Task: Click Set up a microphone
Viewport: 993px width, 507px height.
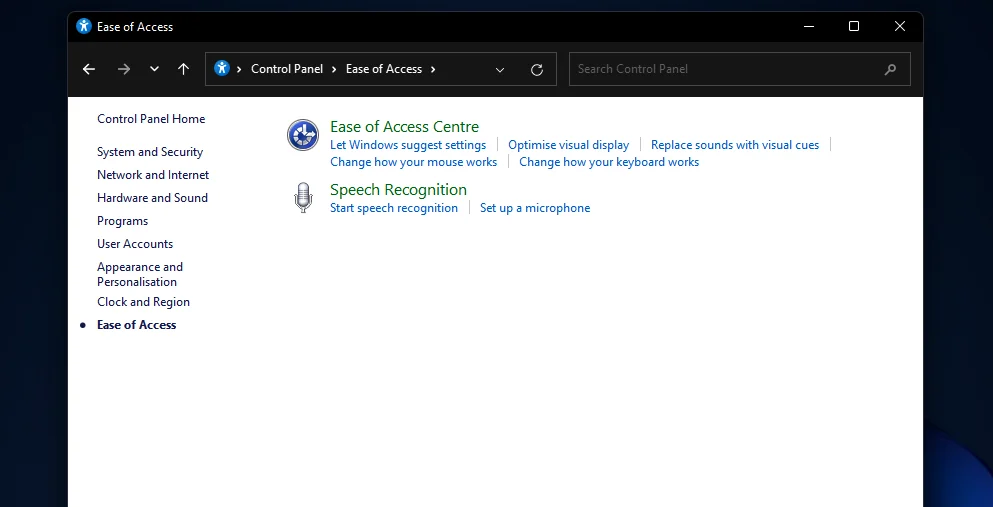Action: click(x=535, y=208)
